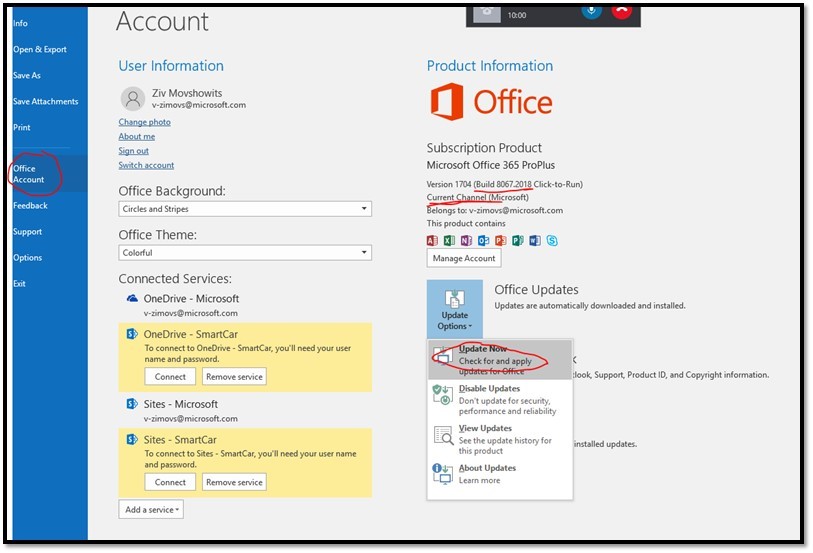Viewport: 813px width, 553px height.
Task: Click Connect for OneDrive - SmartCar
Action: tap(170, 377)
